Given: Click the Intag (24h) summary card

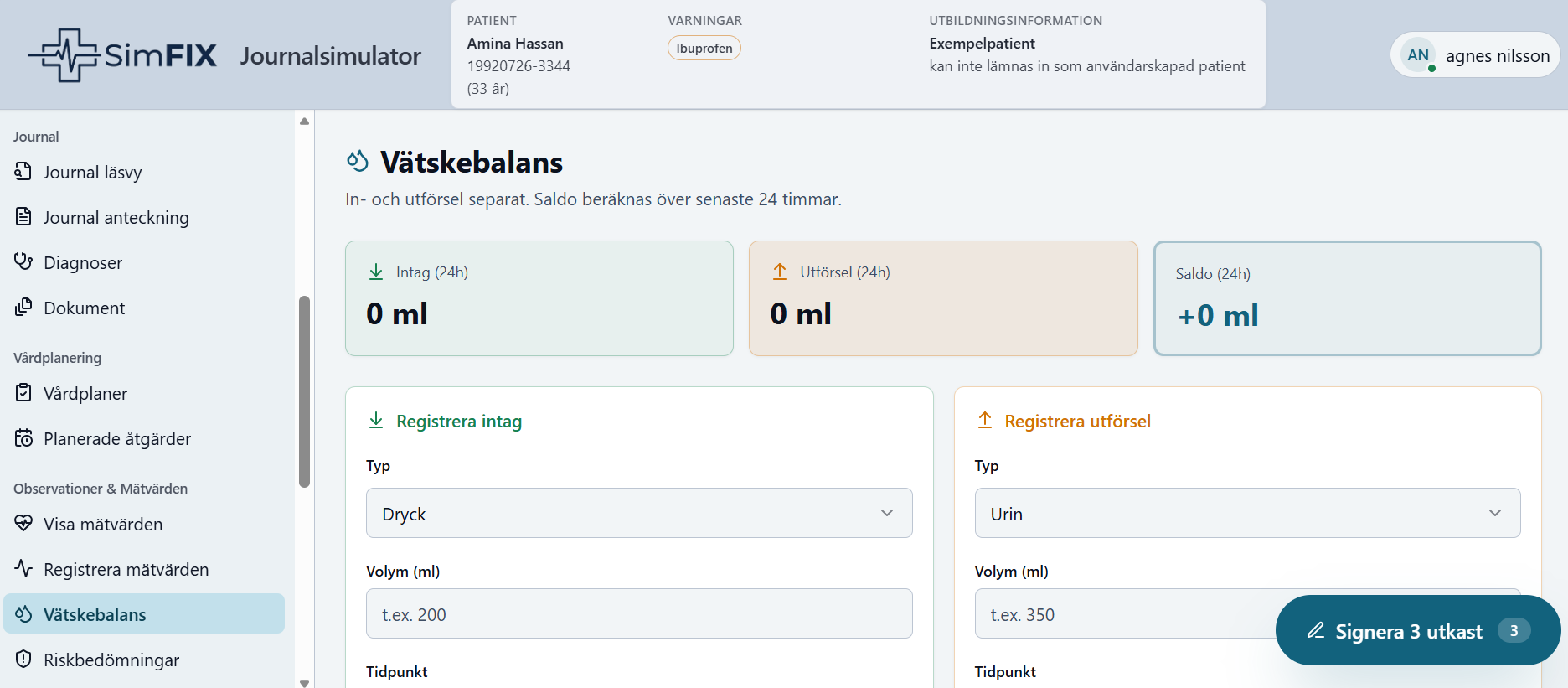Looking at the screenshot, I should tap(539, 298).
